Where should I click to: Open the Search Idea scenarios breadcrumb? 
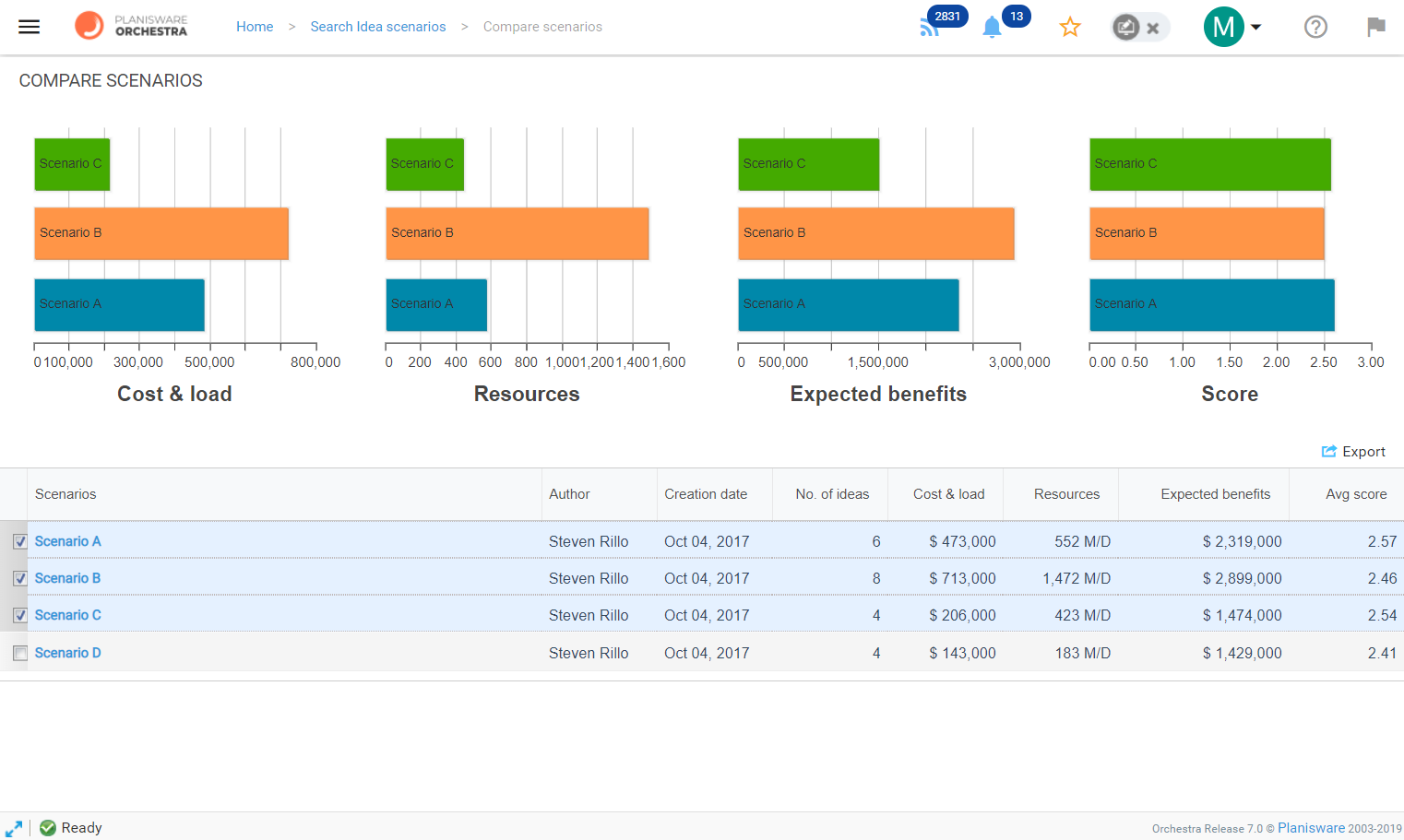click(x=378, y=27)
